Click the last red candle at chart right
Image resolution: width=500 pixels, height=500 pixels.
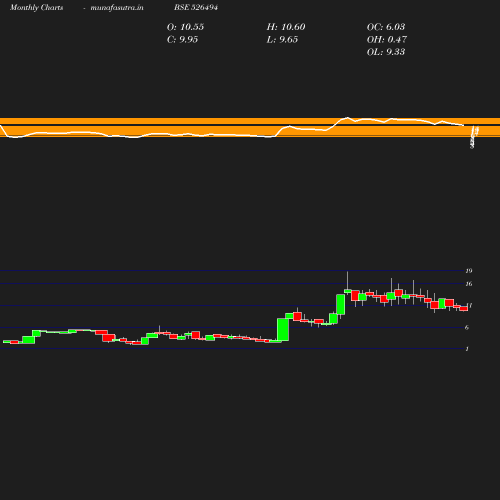[x=464, y=309]
